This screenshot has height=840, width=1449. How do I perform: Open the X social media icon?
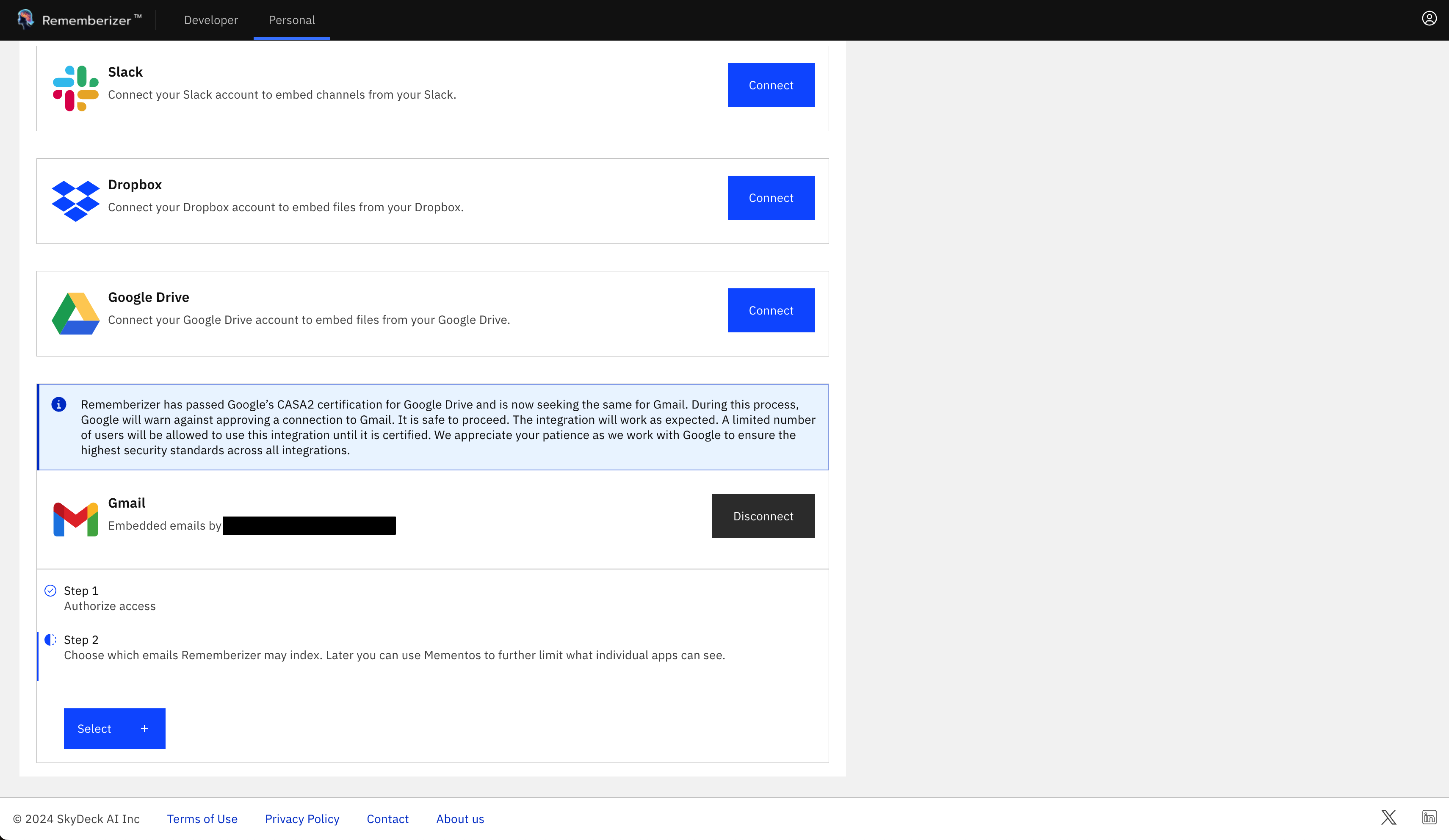(1388, 817)
